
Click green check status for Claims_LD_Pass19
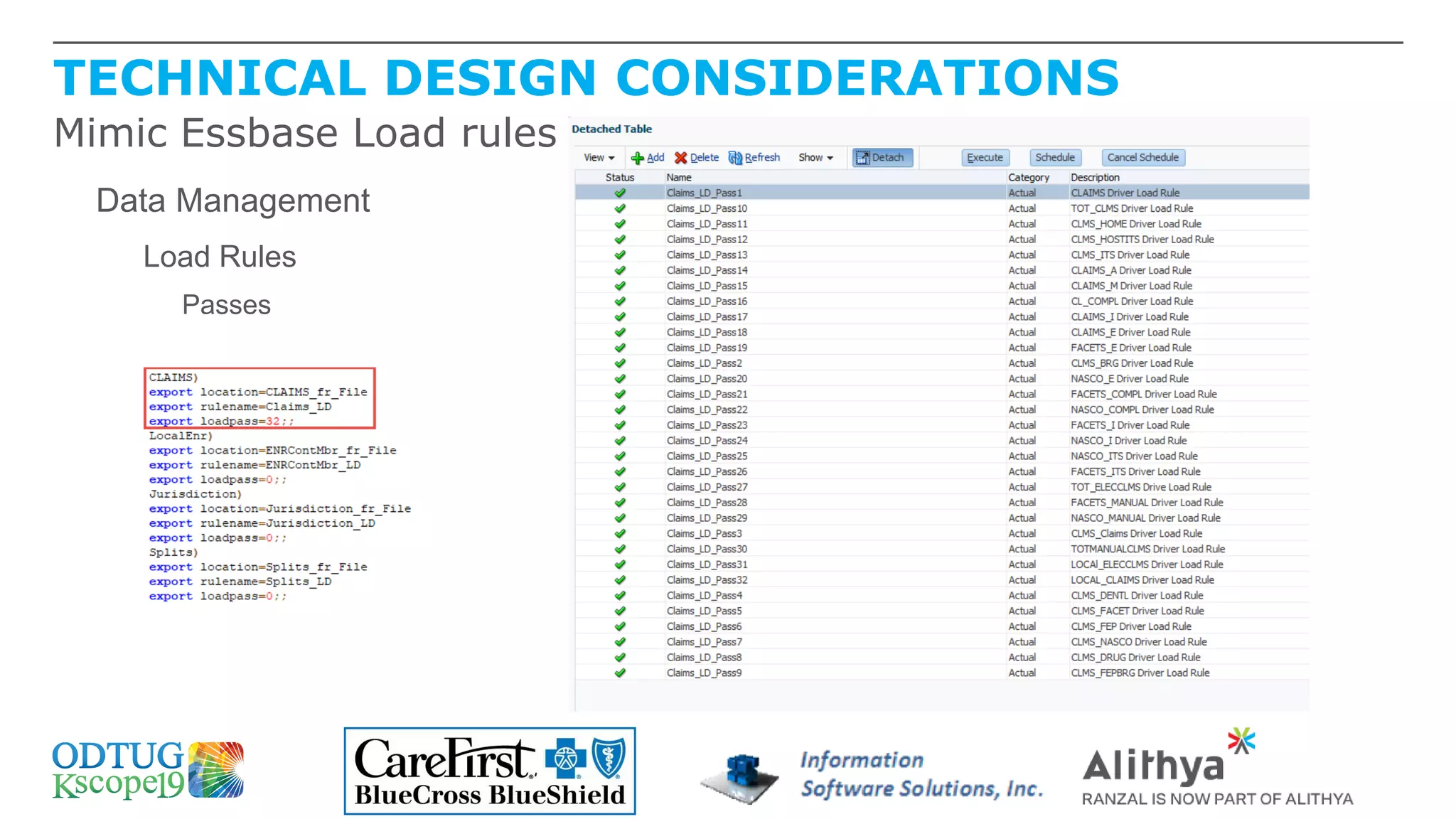[620, 348]
